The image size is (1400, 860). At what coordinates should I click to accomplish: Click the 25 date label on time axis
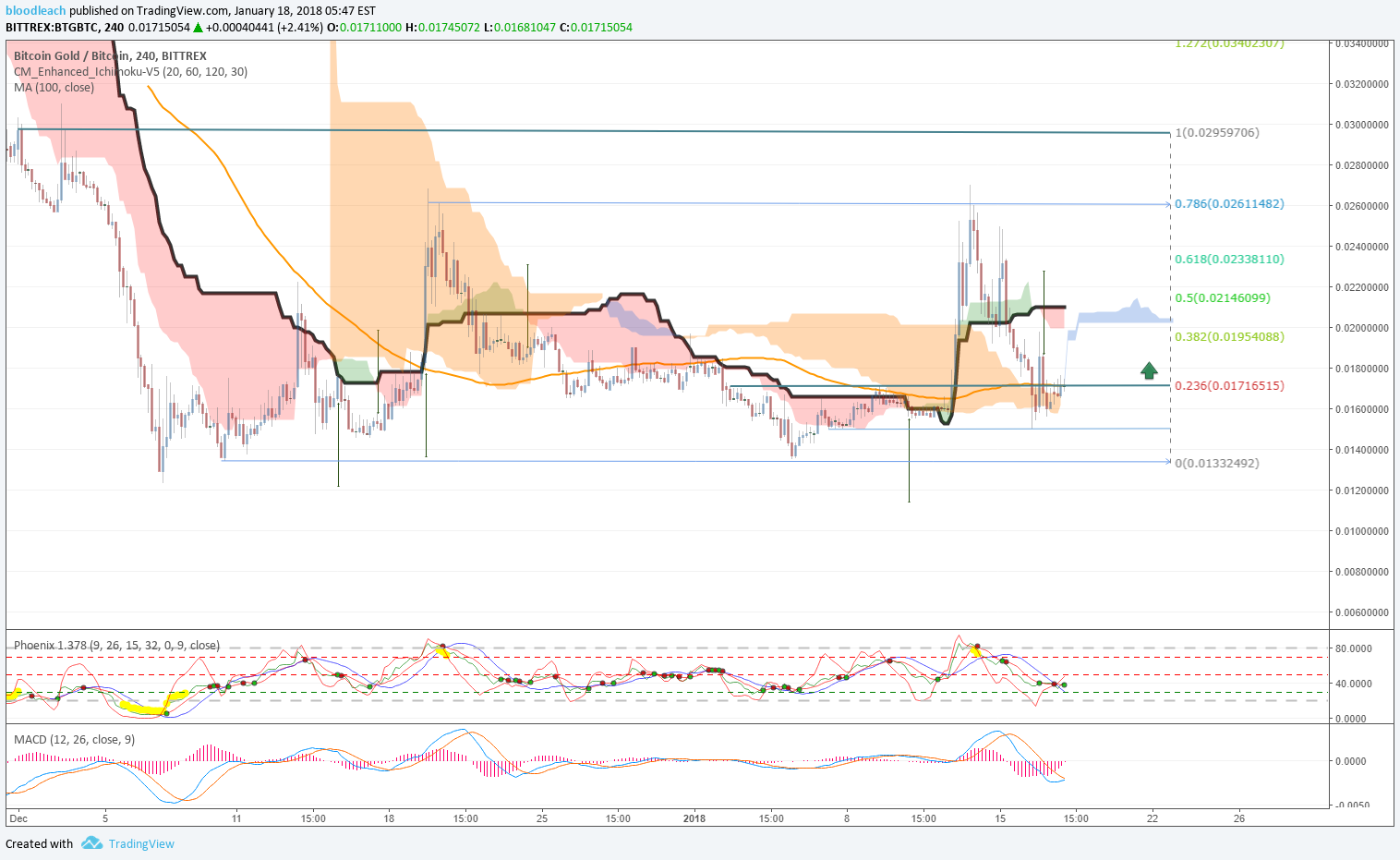click(x=542, y=818)
